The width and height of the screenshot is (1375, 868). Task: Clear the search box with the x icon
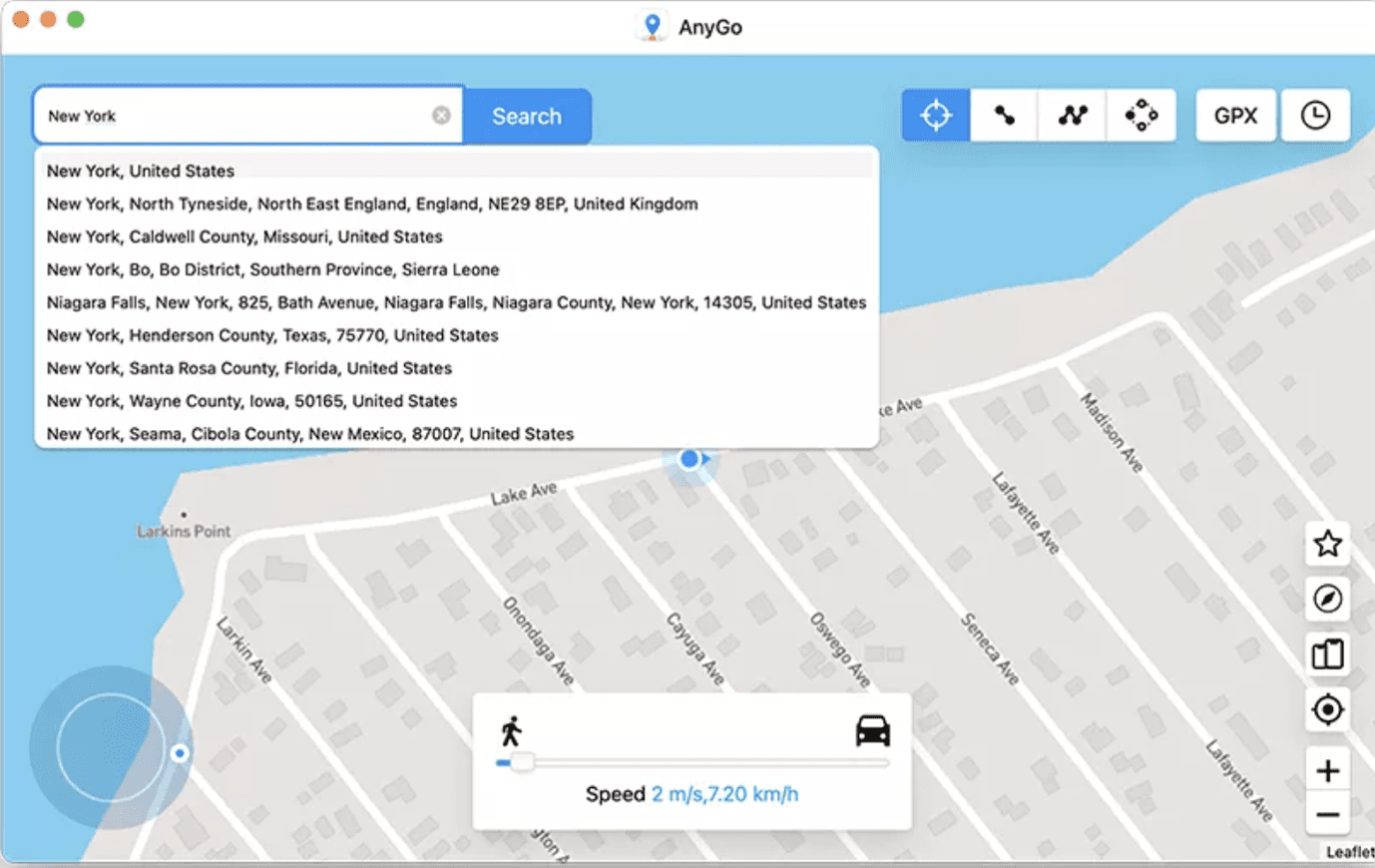tap(441, 114)
